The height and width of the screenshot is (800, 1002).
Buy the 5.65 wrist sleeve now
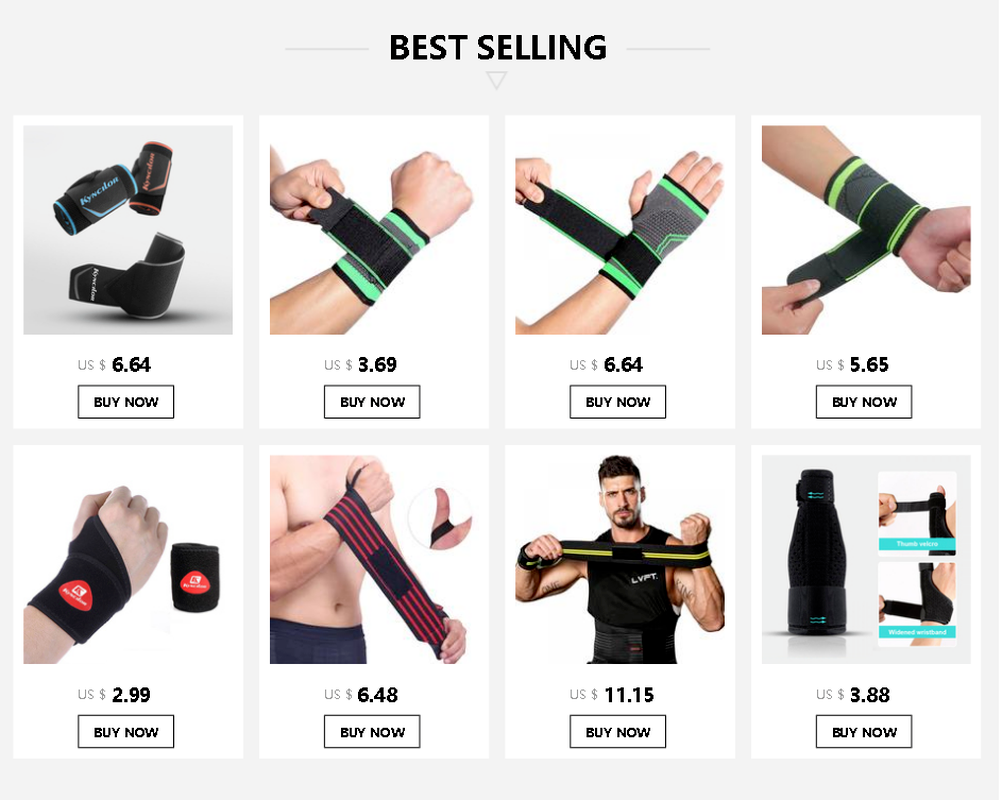click(x=864, y=402)
